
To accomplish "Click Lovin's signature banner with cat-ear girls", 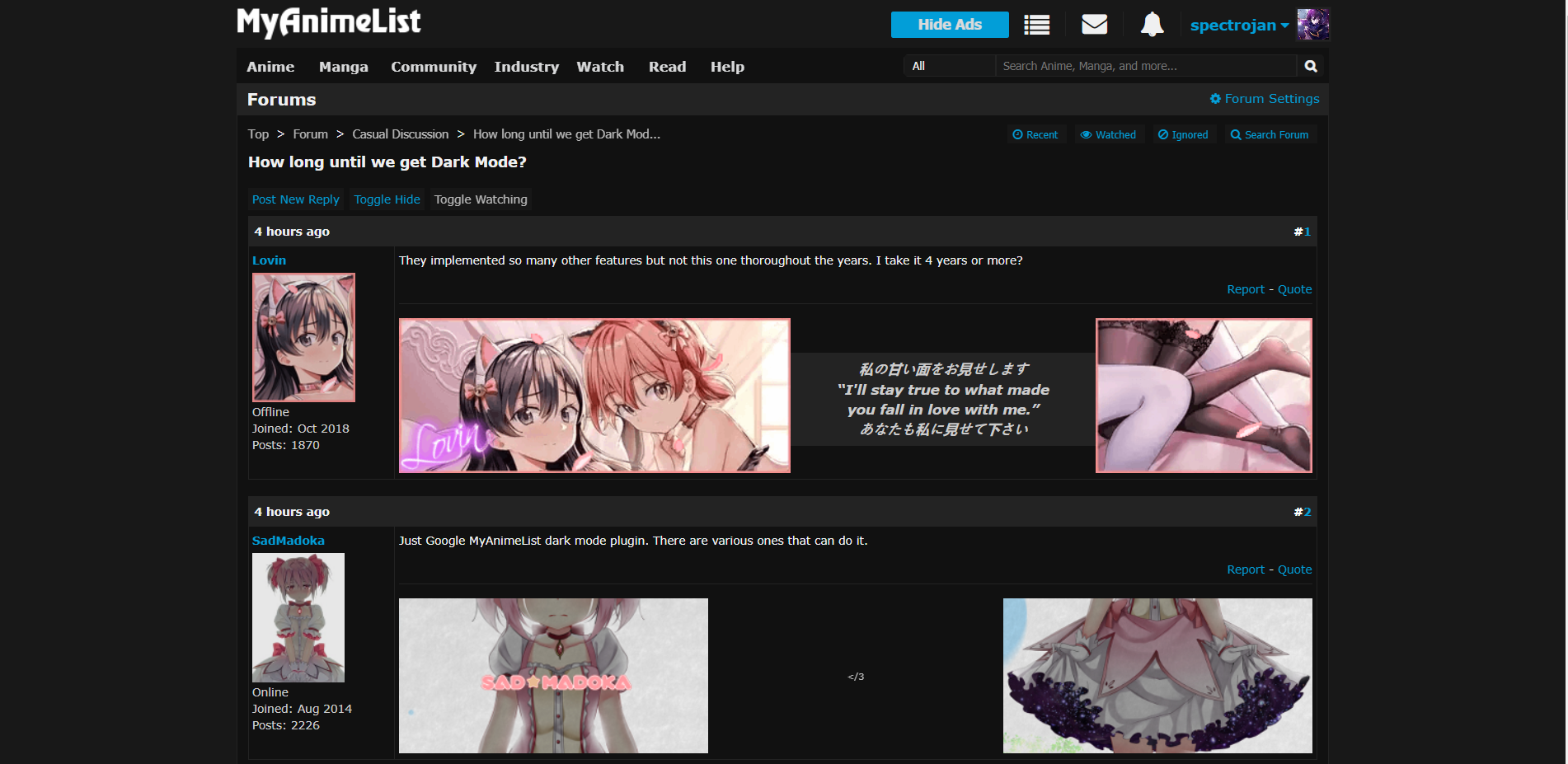I will click(594, 396).
